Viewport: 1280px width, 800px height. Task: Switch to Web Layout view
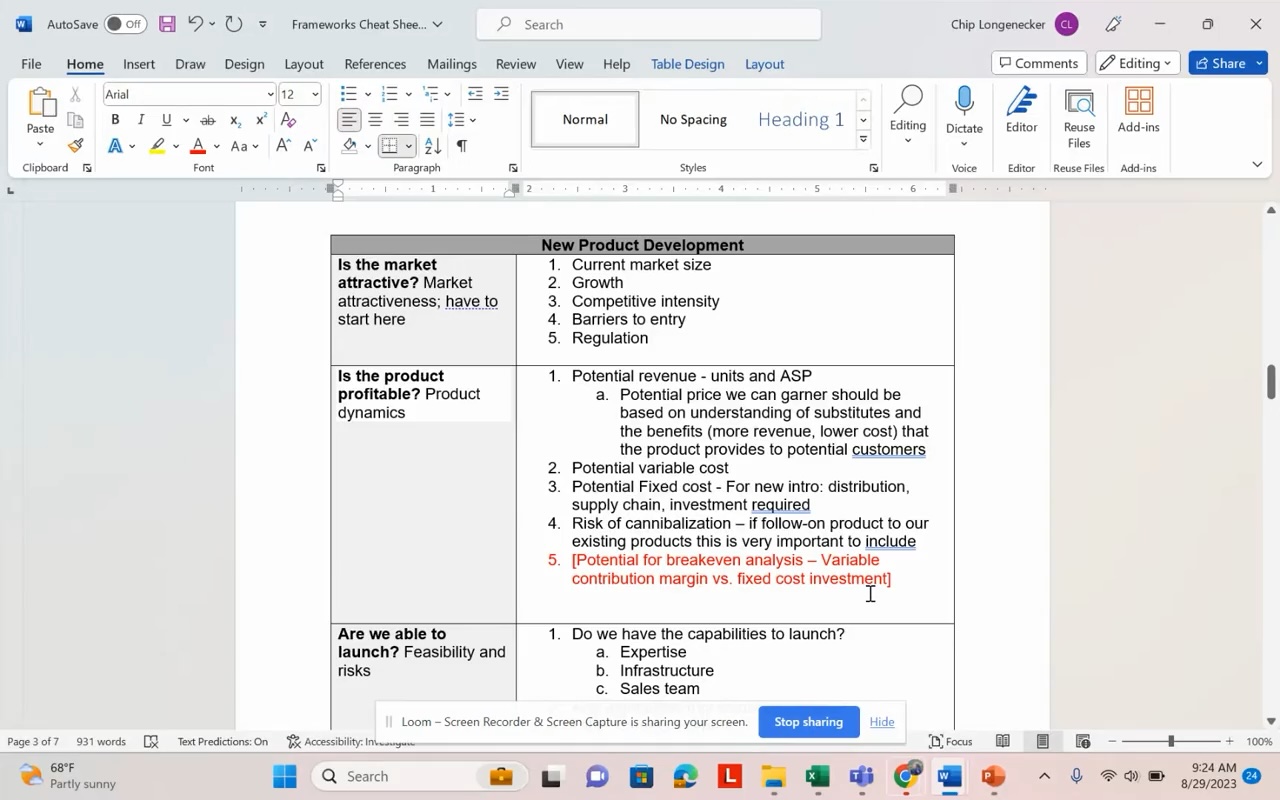(1082, 741)
